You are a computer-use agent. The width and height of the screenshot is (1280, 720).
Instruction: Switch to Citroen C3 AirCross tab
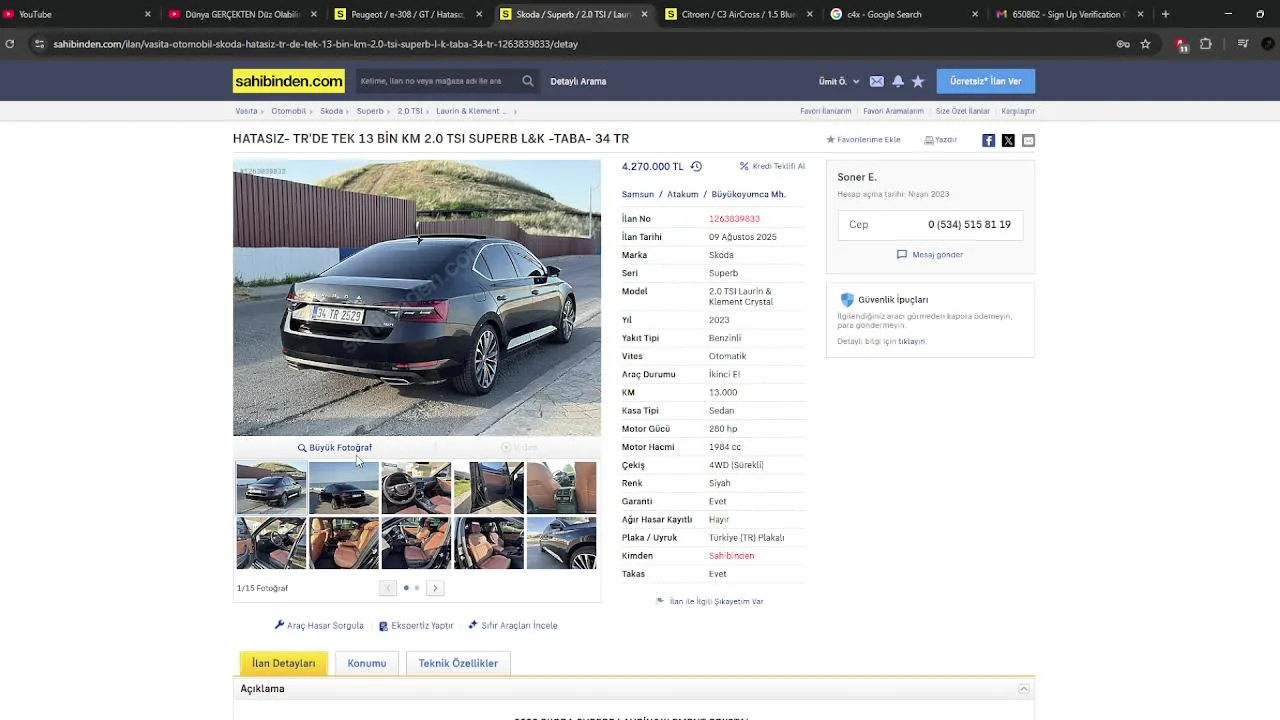(738, 14)
